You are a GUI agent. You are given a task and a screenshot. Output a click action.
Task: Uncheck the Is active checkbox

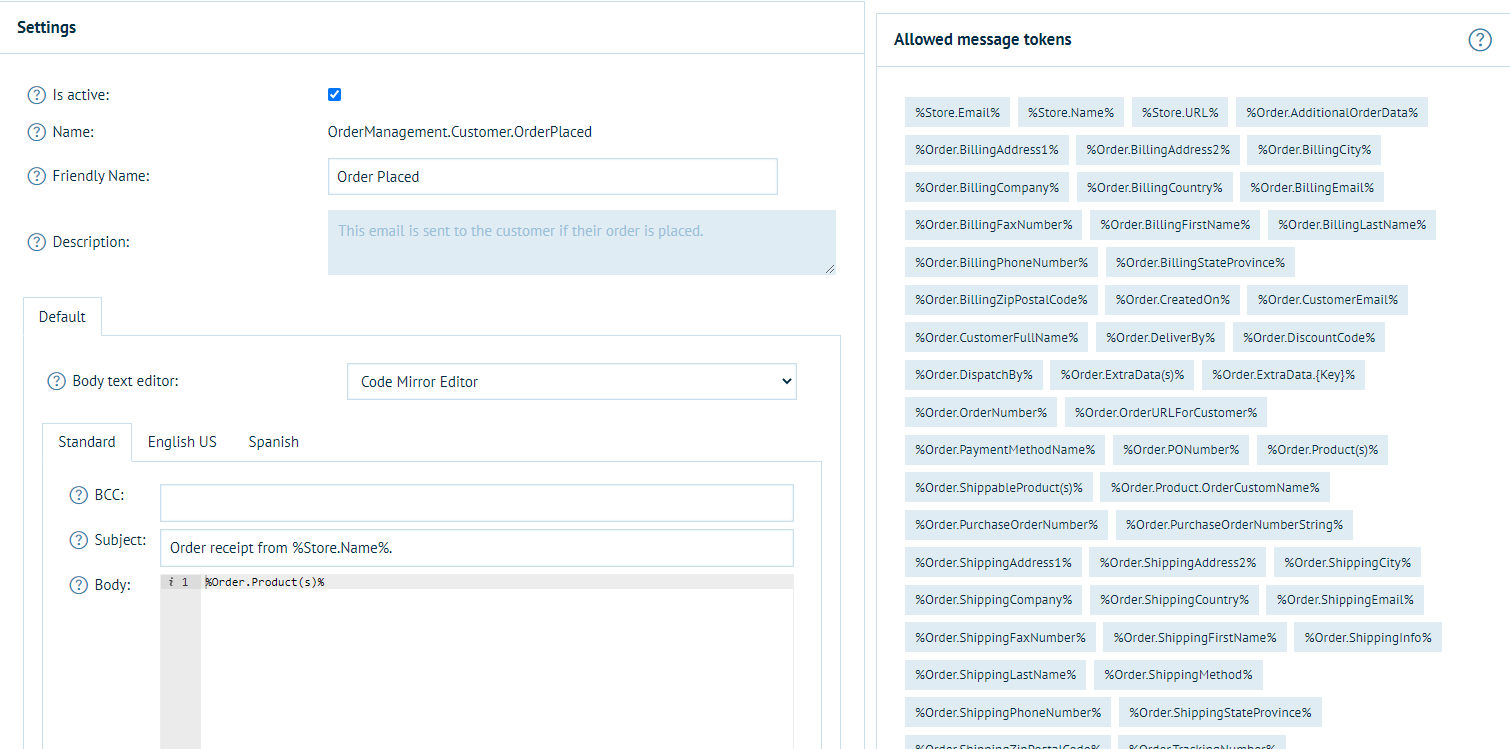[x=334, y=95]
